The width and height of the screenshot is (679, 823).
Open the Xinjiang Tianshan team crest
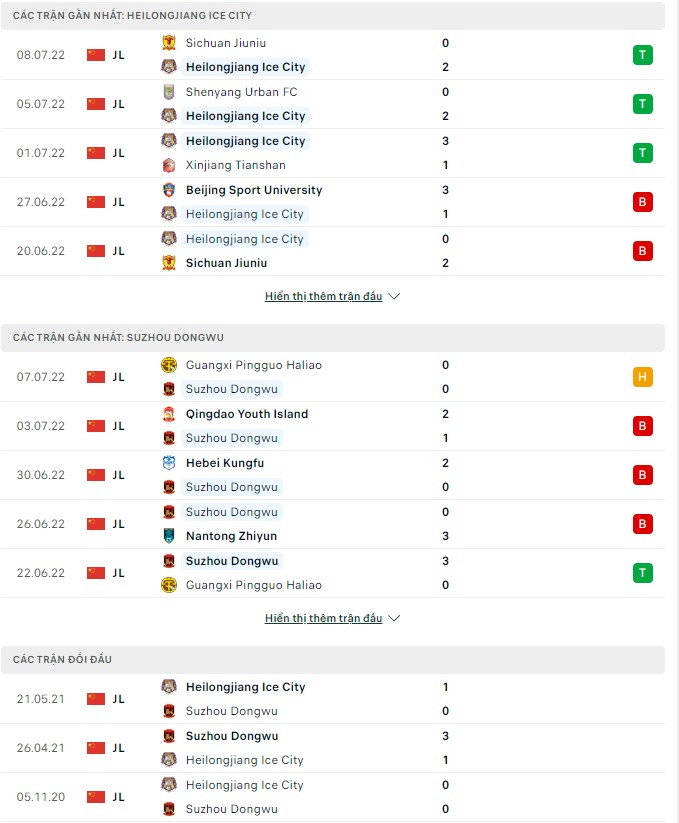tap(170, 165)
